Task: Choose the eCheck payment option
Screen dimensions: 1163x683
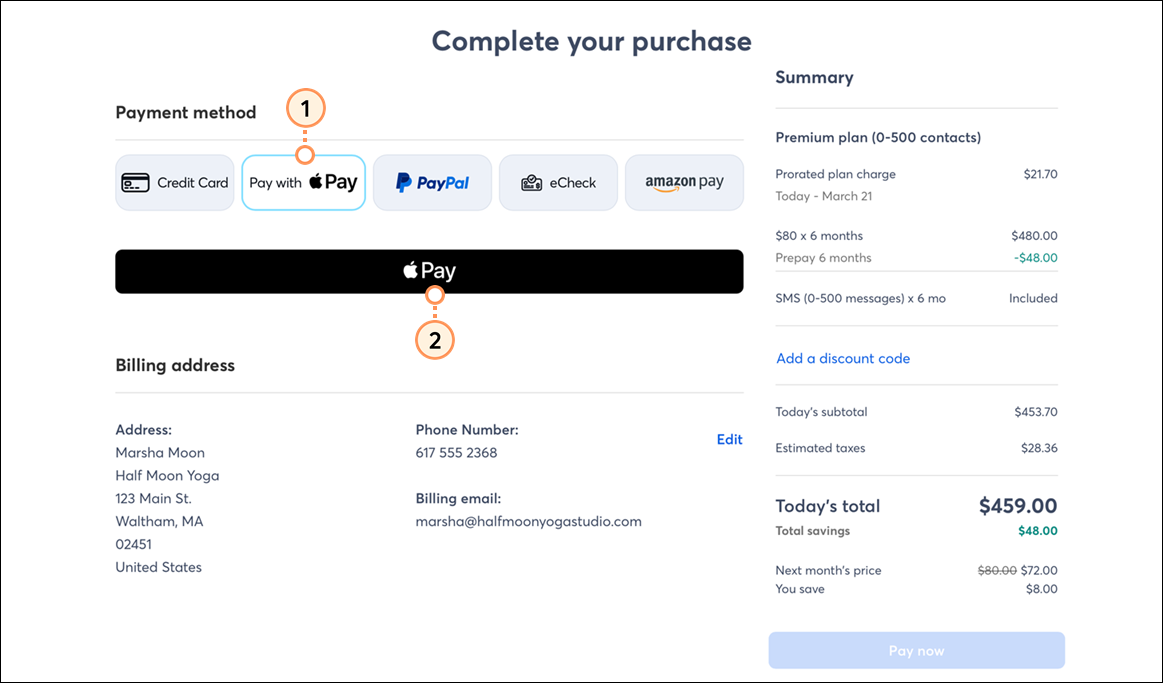Action: pyautogui.click(x=559, y=182)
